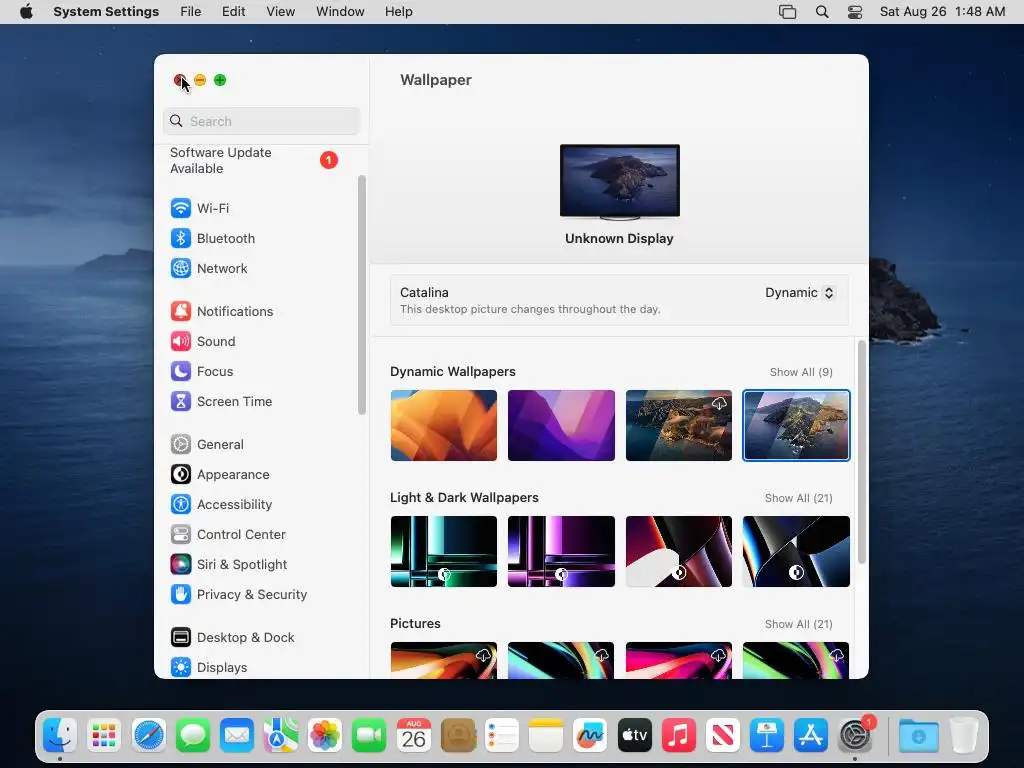Open Finder from the Dock
The width and height of the screenshot is (1024, 768).
pyautogui.click(x=60, y=736)
